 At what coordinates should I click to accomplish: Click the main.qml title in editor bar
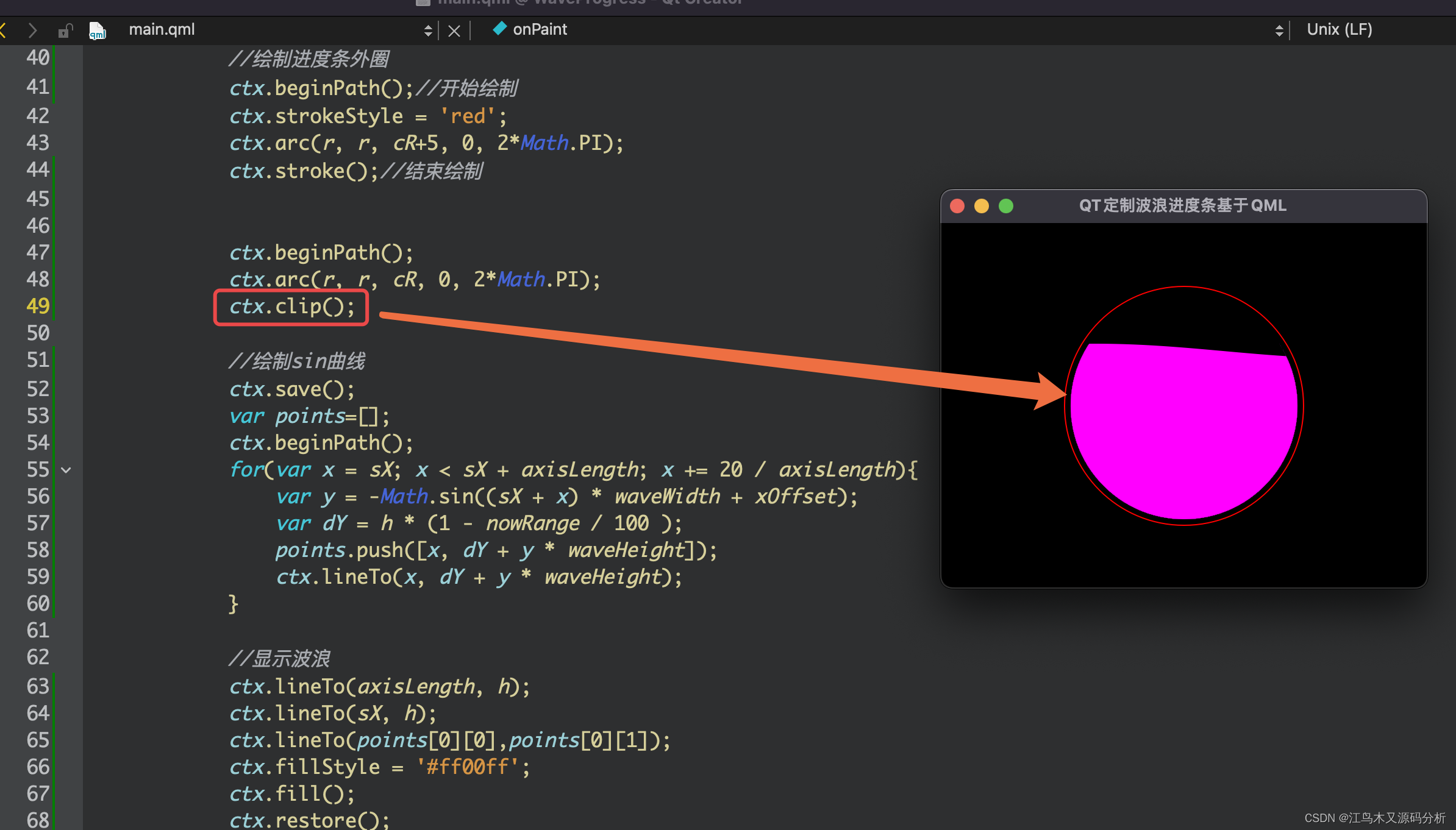[x=161, y=29]
